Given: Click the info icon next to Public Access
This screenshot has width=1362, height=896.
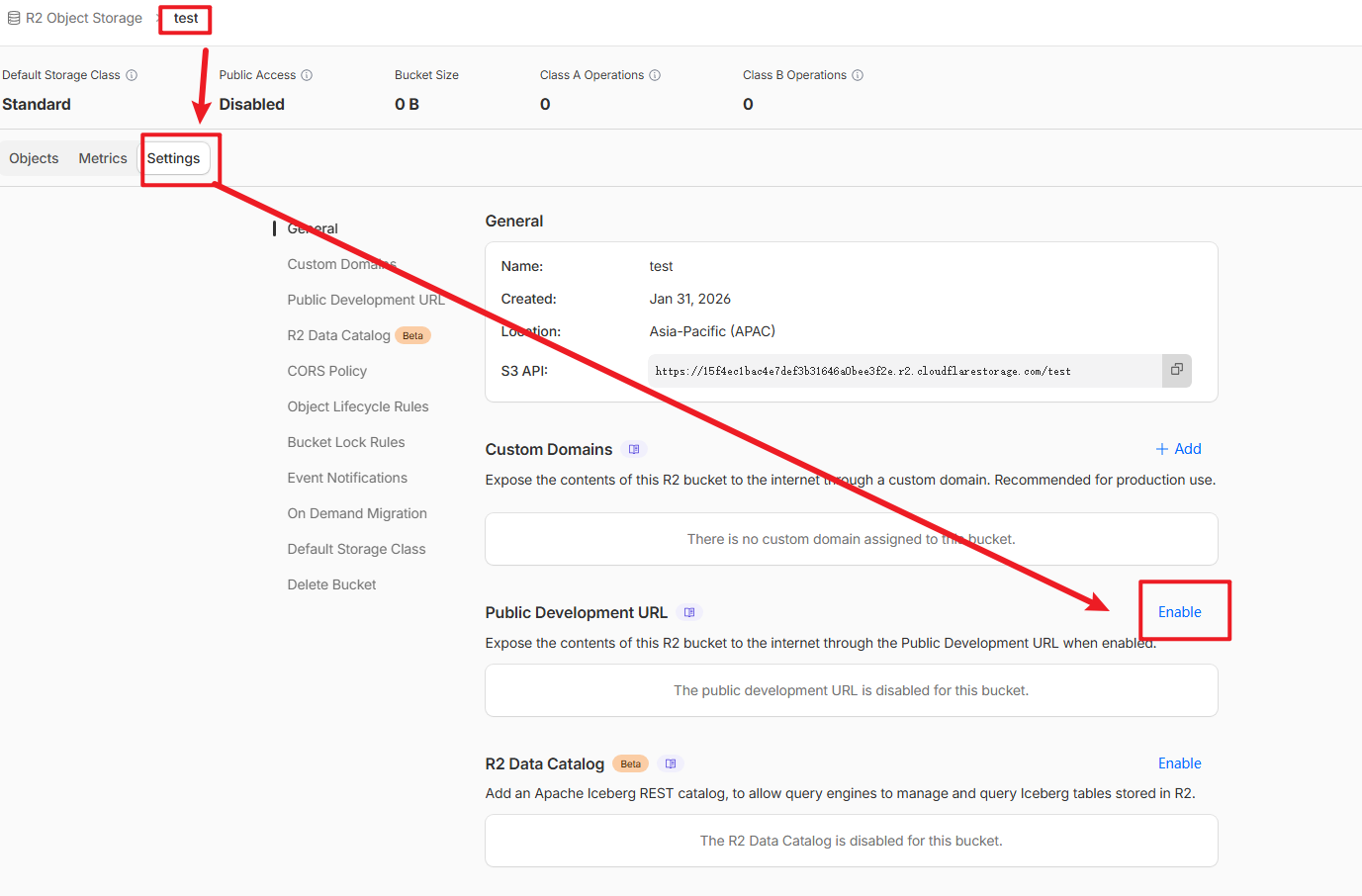Looking at the screenshot, I should pos(307,75).
